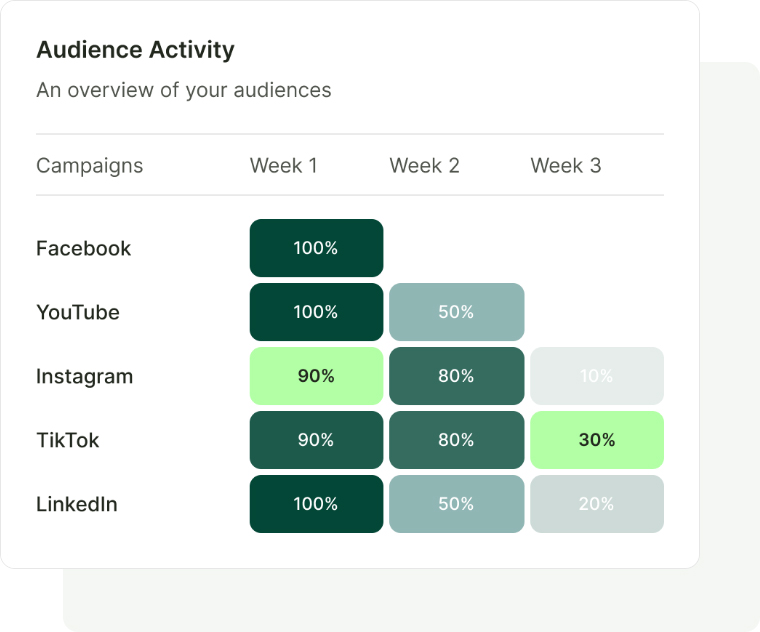The width and height of the screenshot is (760, 632).
Task: Click YouTube Week 2 50% cell
Action: pyautogui.click(x=456, y=312)
